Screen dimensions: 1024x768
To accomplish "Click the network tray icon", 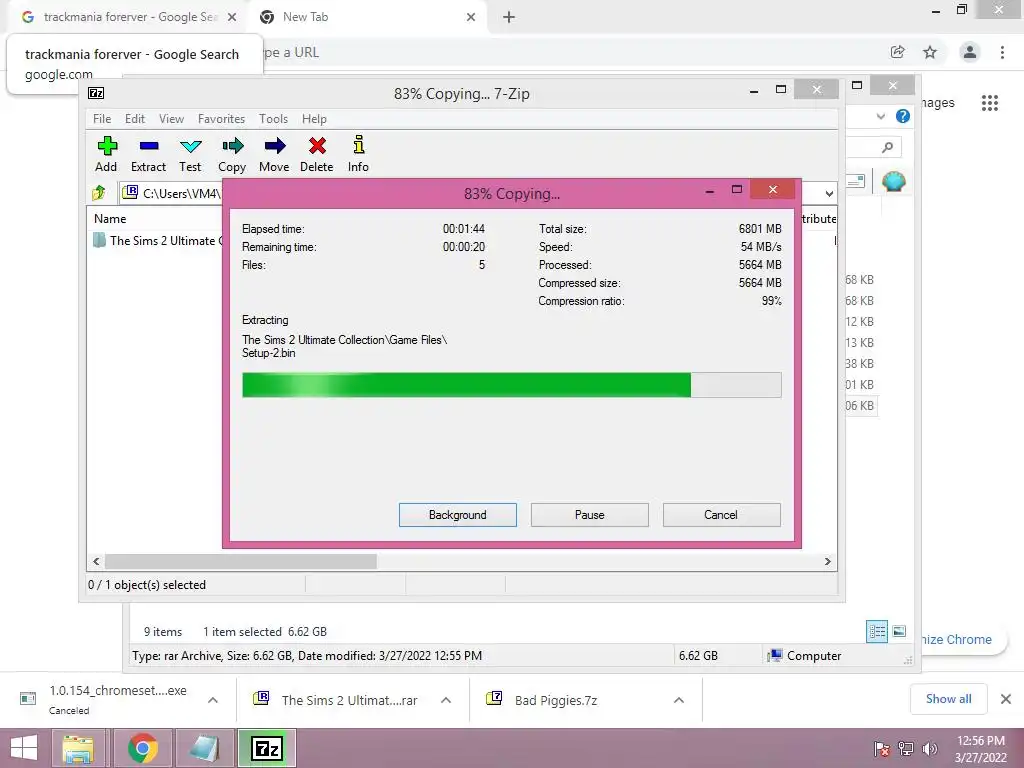I will click(906, 748).
